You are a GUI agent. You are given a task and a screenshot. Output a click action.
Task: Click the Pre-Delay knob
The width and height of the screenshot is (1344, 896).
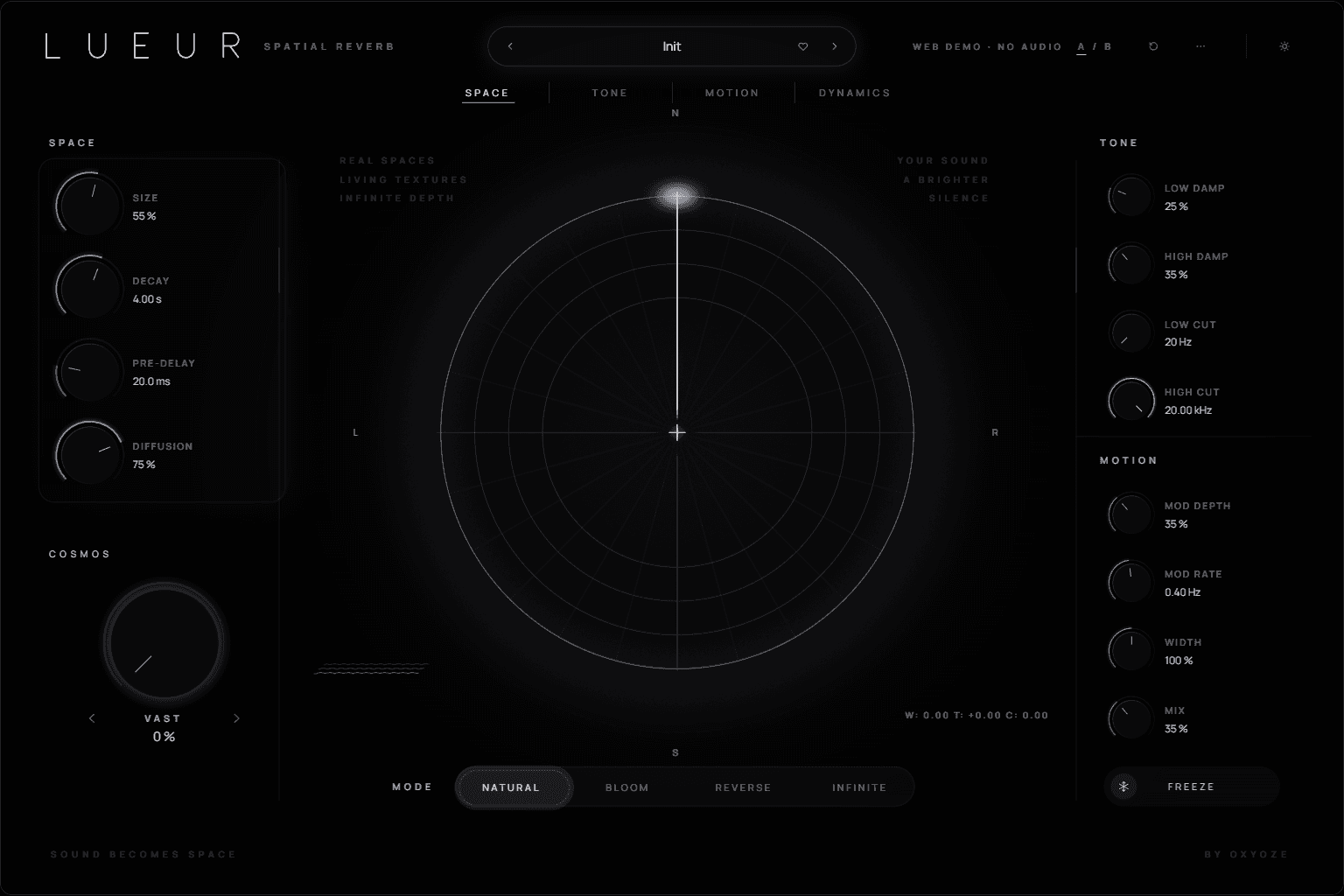[88, 371]
